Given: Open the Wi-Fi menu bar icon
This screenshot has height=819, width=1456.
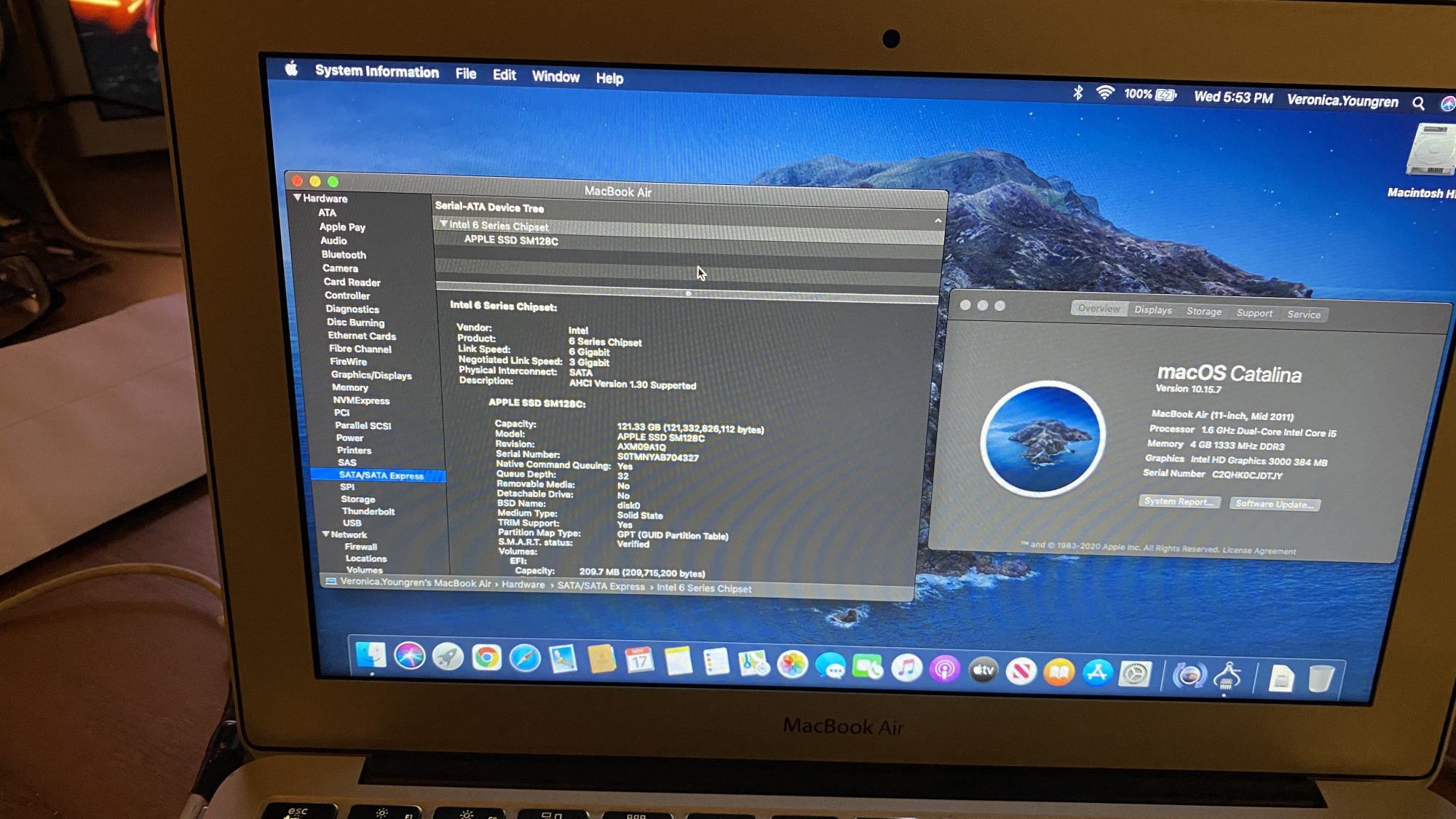Looking at the screenshot, I should pyautogui.click(x=1105, y=93).
